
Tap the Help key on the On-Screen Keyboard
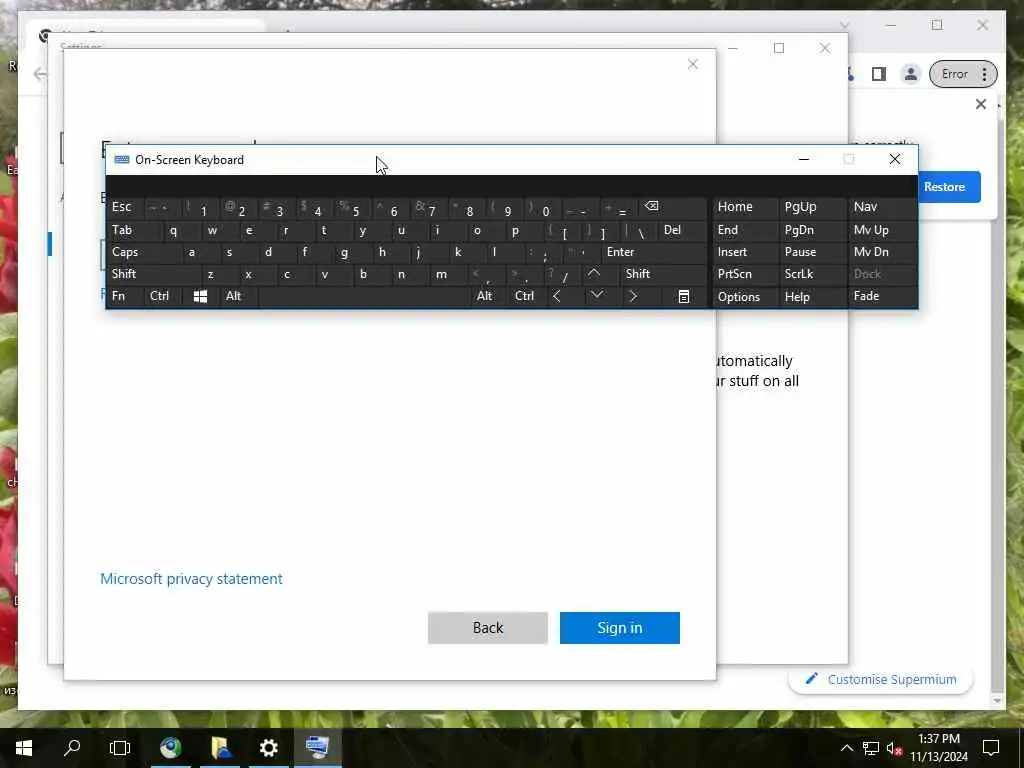coord(812,296)
